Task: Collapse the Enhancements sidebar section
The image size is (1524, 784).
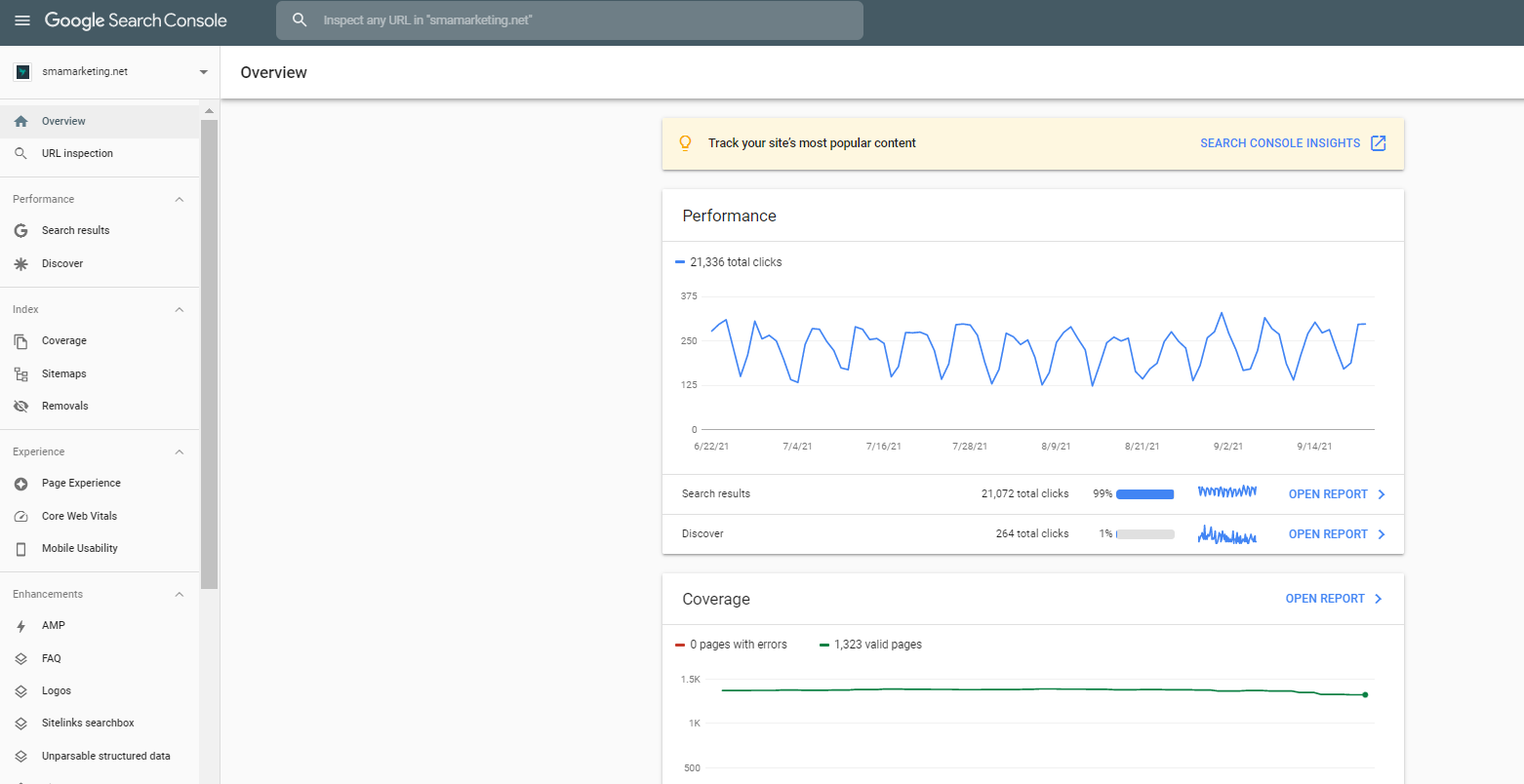Action: (179, 595)
